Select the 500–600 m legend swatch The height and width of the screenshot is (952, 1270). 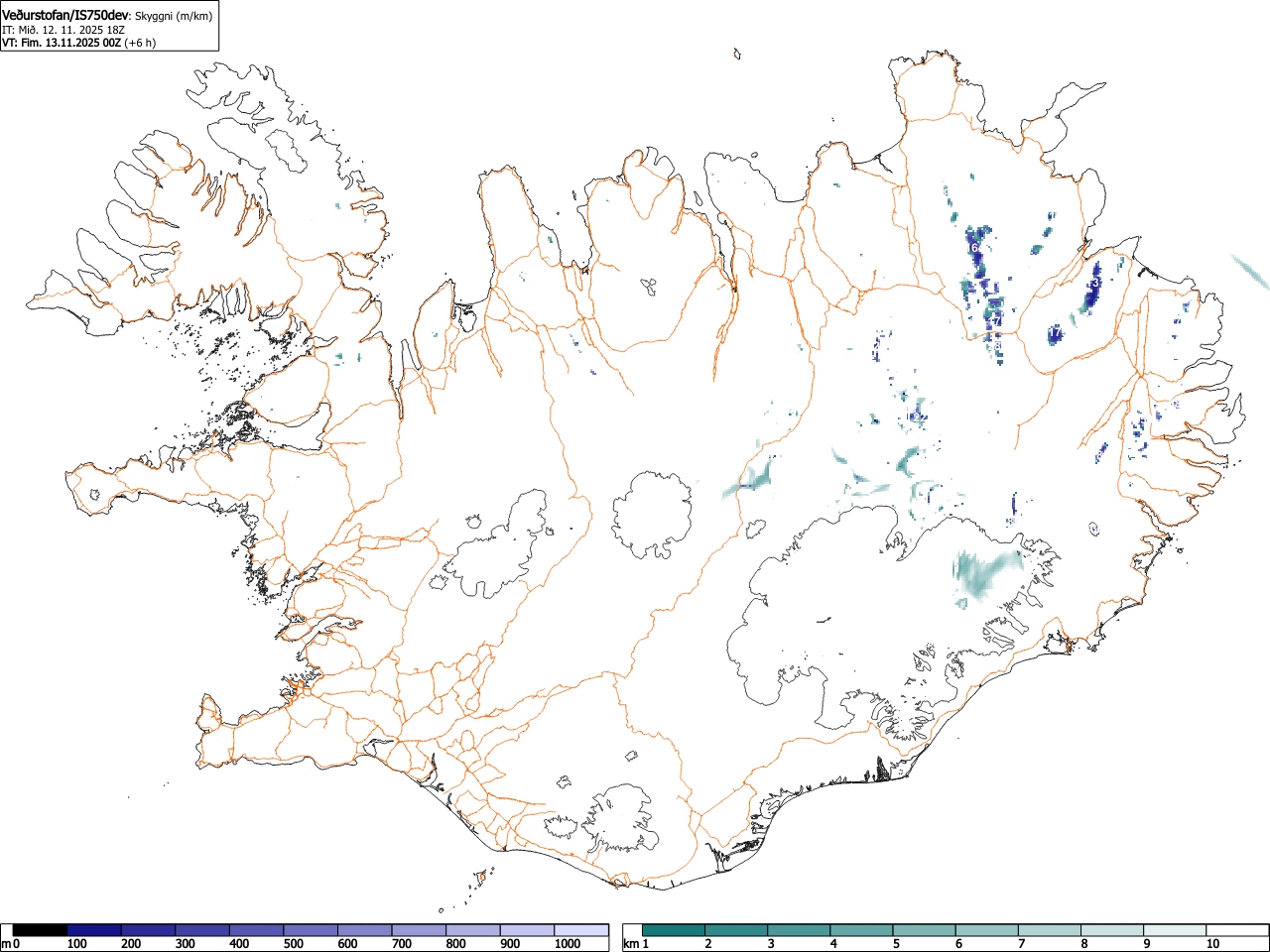pyautogui.click(x=311, y=930)
